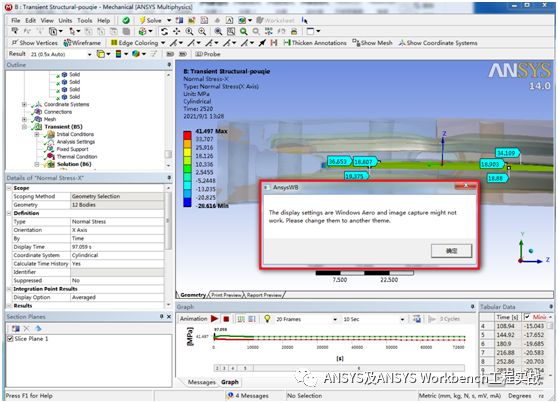Open the 20 Frames dropdown

click(335, 319)
